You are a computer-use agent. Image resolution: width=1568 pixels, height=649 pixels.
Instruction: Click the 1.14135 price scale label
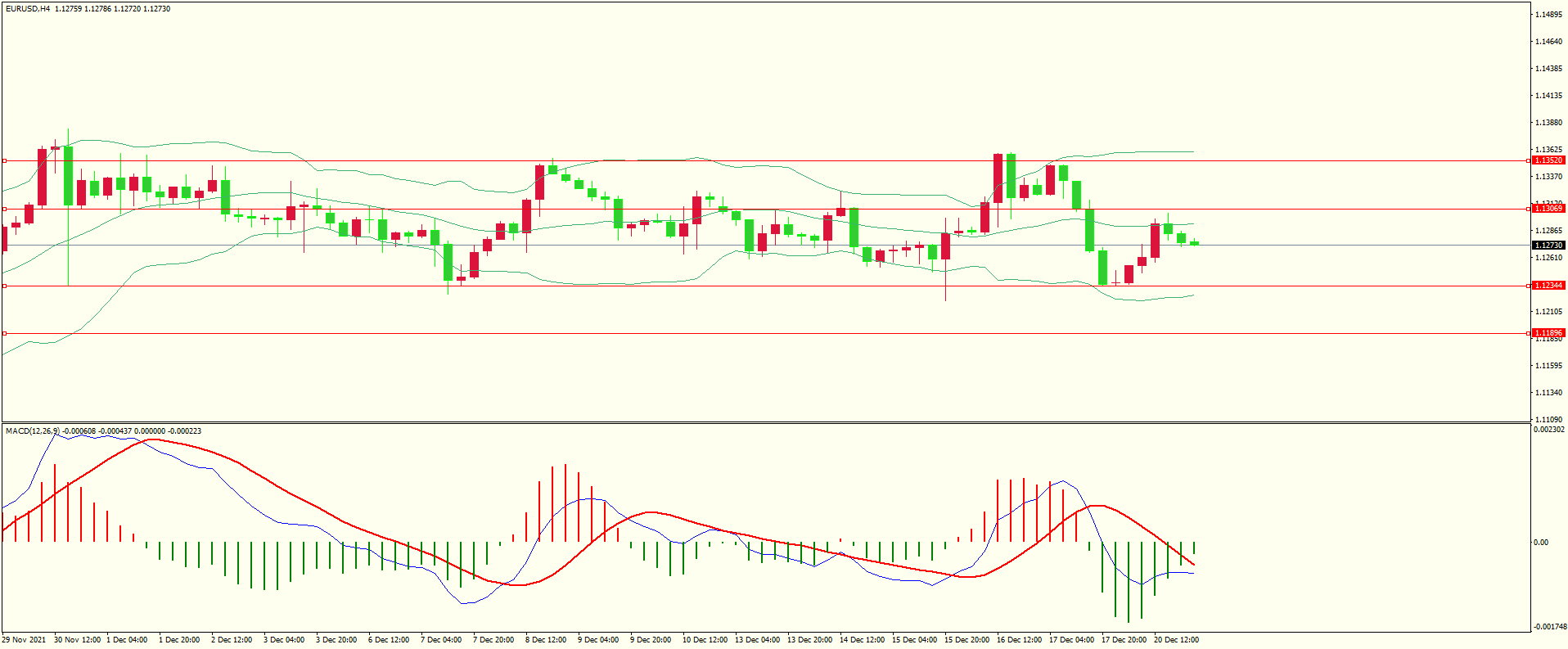pyautogui.click(x=1549, y=96)
